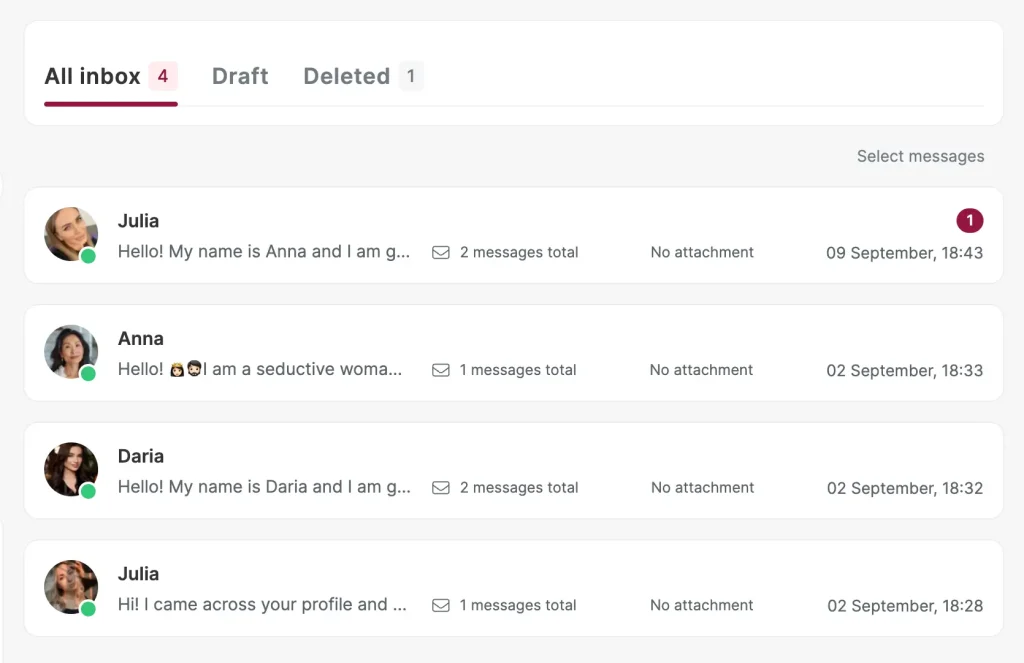Open the message starting 'Hi! I came across'
The width and height of the screenshot is (1024, 663).
click(x=262, y=604)
